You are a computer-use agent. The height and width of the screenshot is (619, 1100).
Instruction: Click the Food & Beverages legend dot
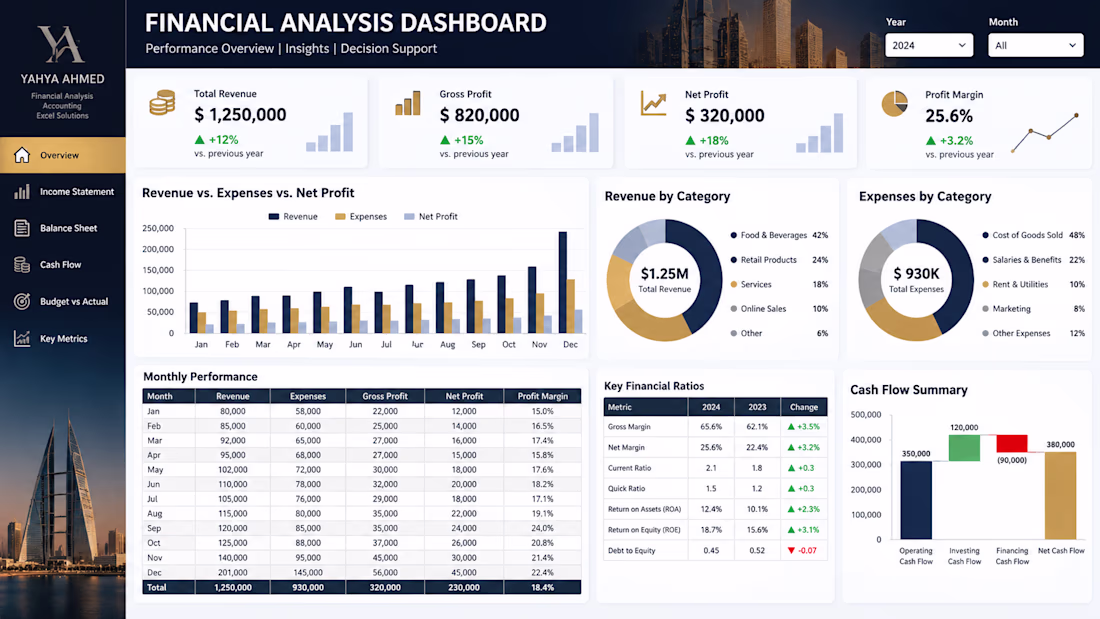(x=734, y=235)
